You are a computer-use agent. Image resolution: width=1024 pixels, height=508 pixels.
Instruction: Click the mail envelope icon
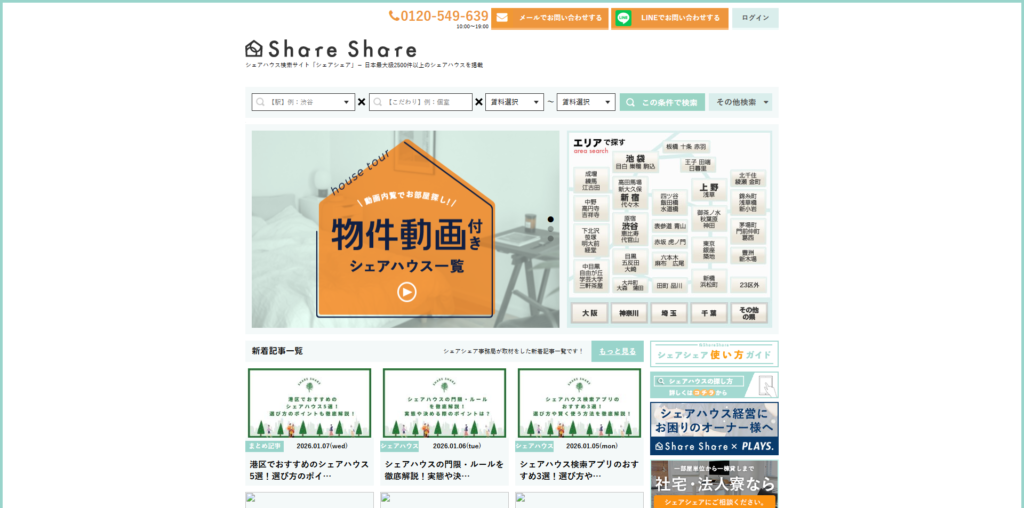coord(502,18)
